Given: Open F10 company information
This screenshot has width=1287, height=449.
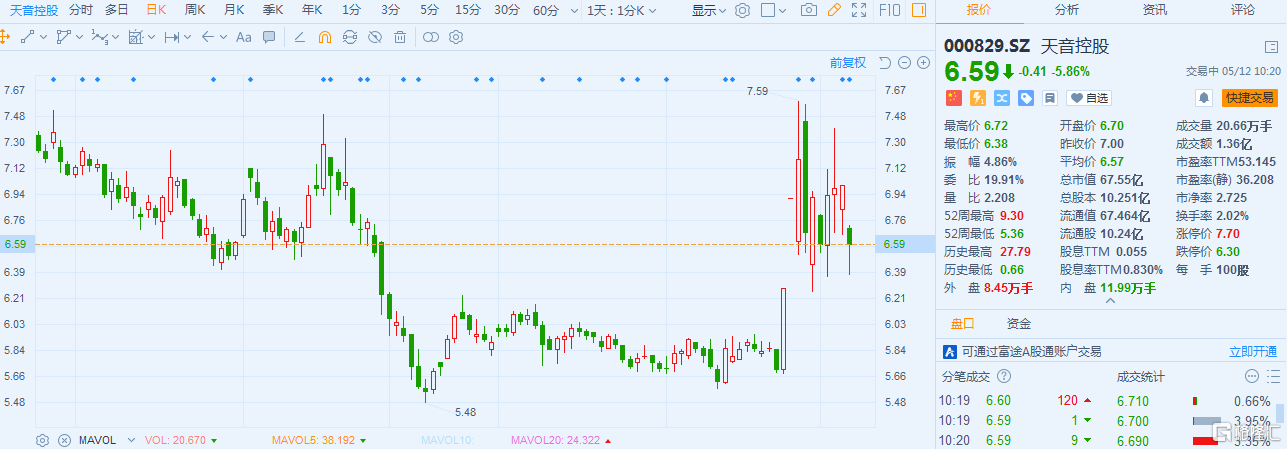Looking at the screenshot, I should (889, 10).
